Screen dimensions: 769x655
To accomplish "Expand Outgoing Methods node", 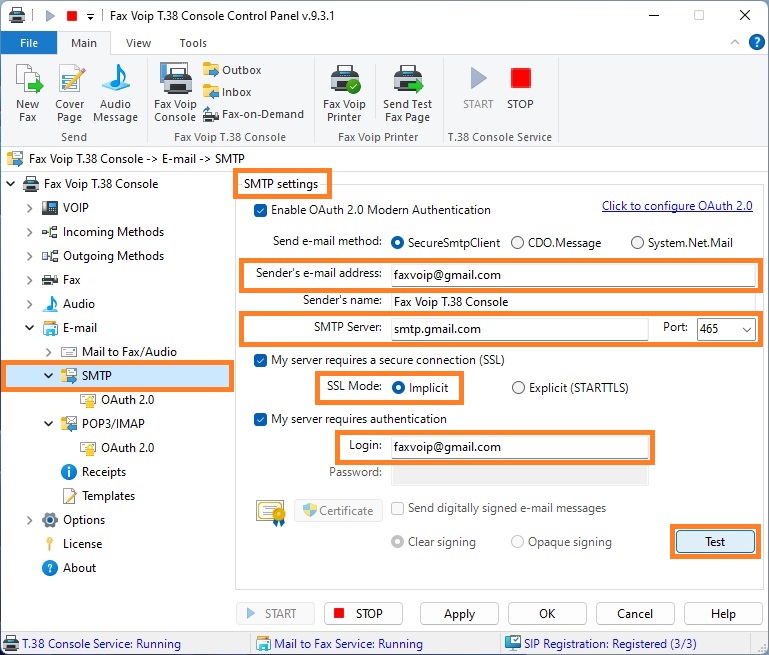I will coord(29,256).
